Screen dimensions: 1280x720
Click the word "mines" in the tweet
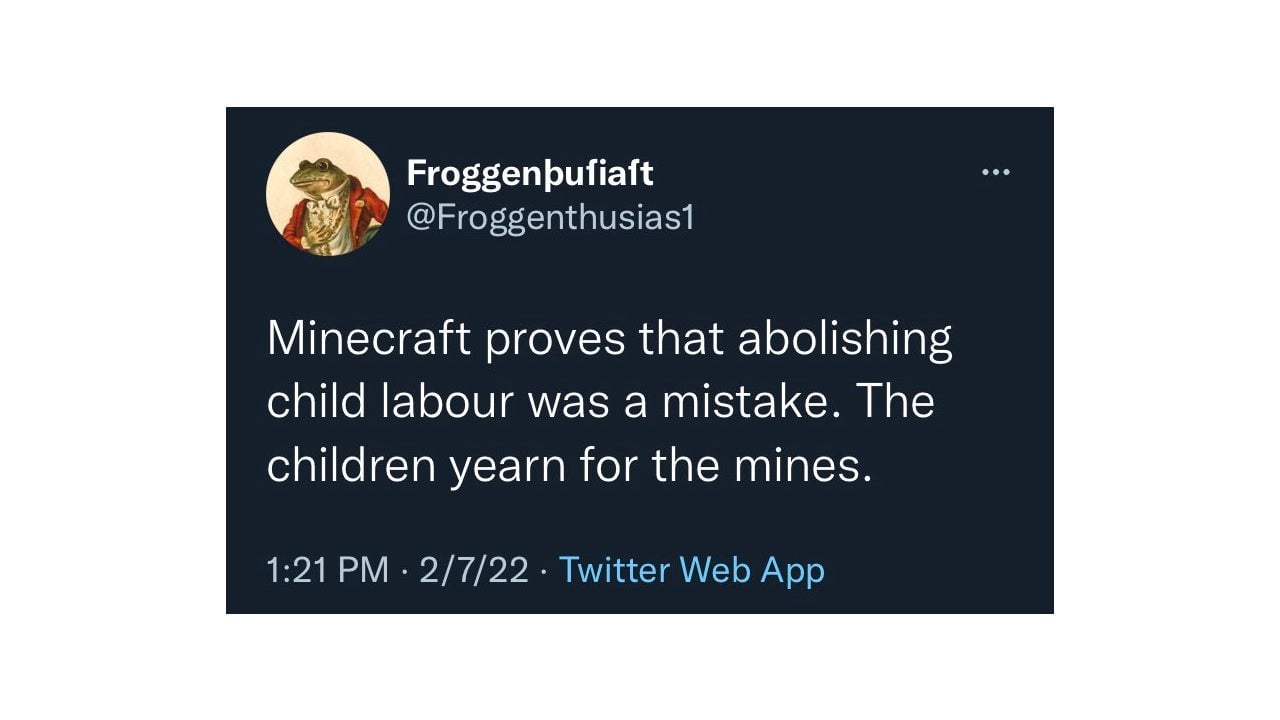(806, 465)
